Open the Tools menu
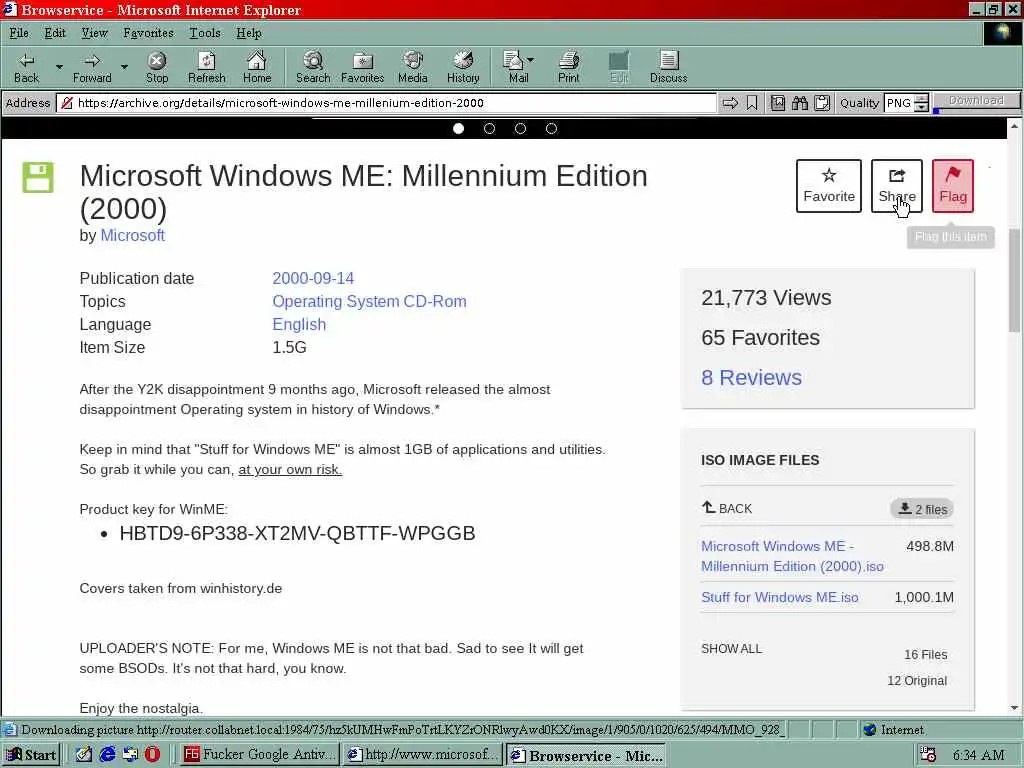1024x768 pixels. pos(205,33)
